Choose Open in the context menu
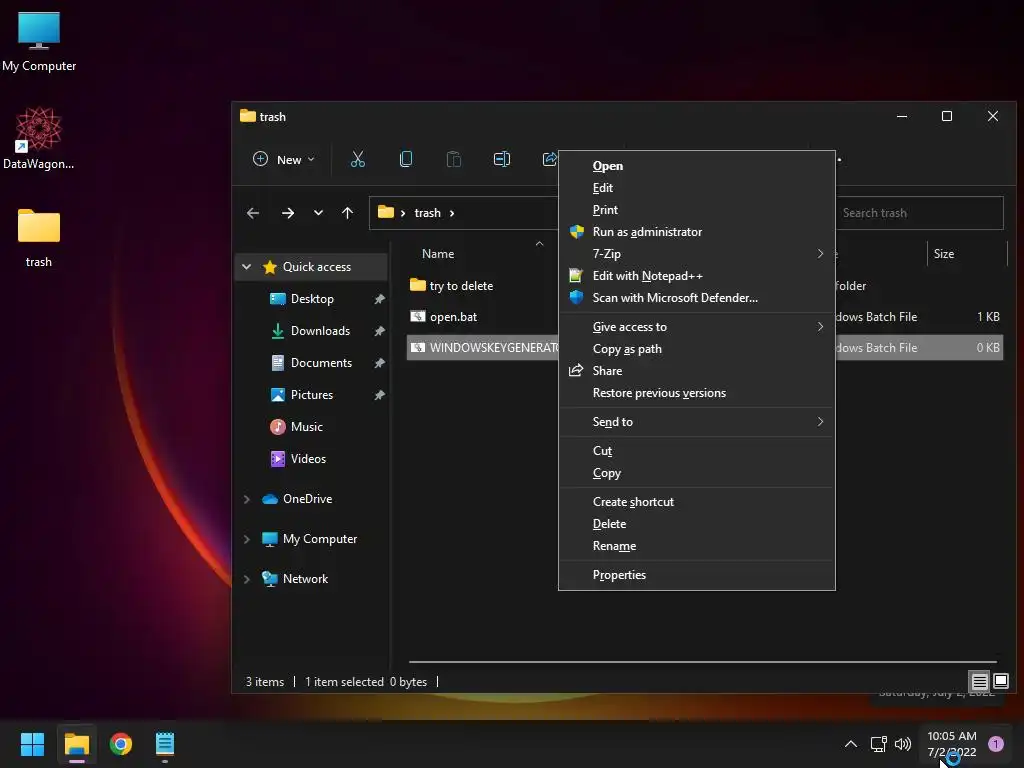The image size is (1024, 768). coord(697,166)
